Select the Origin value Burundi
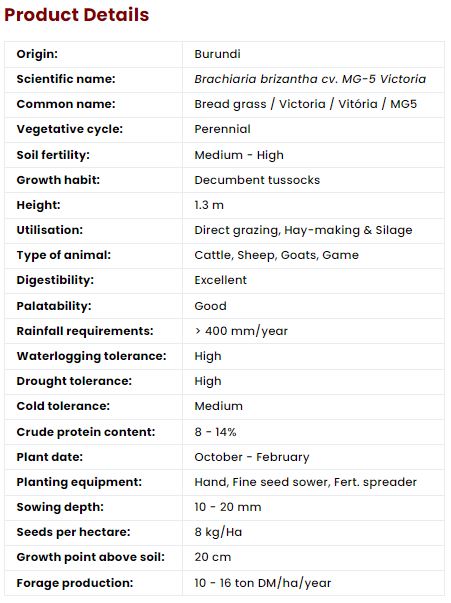Screen dimensions: 451x603 [217, 54]
